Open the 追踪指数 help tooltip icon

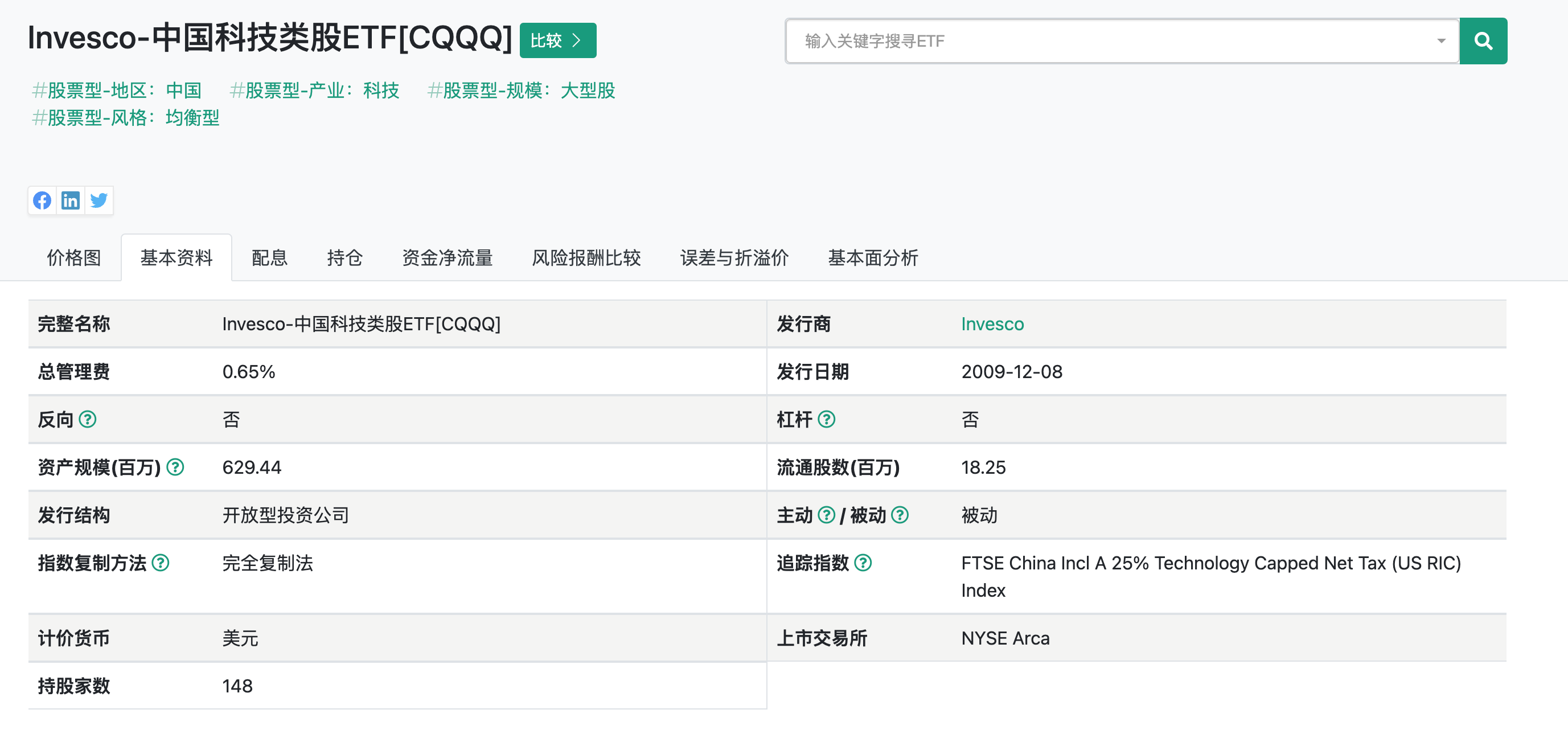[864, 563]
